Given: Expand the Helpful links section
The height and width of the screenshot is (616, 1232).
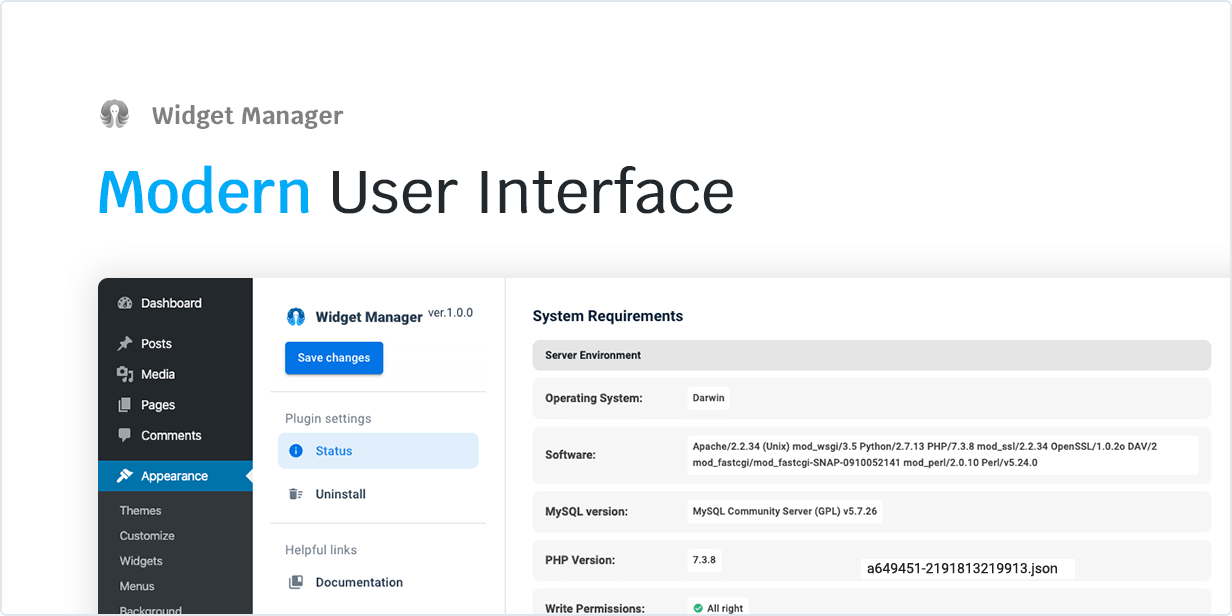Looking at the screenshot, I should click(321, 549).
